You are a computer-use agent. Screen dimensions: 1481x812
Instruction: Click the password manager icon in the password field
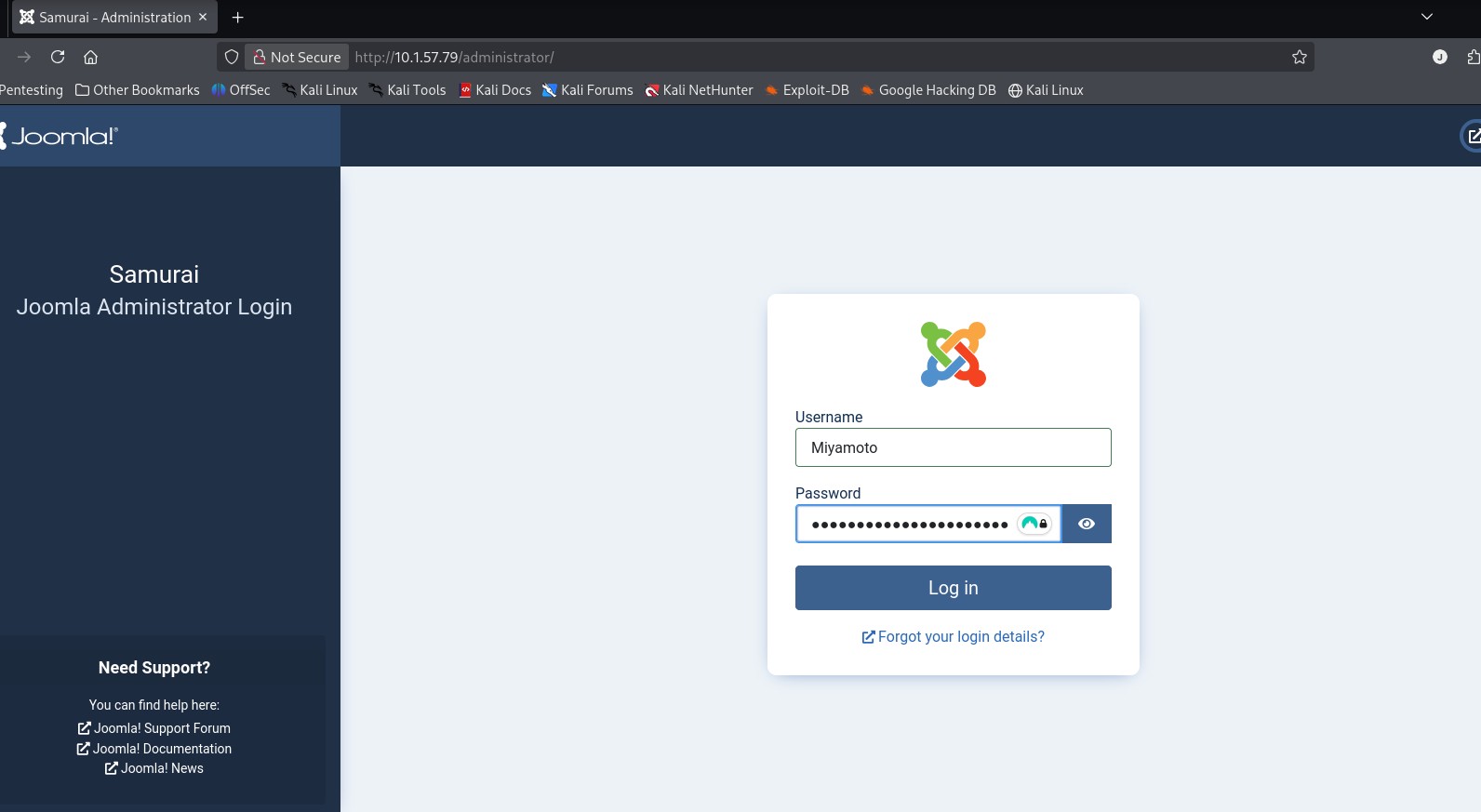[1034, 524]
